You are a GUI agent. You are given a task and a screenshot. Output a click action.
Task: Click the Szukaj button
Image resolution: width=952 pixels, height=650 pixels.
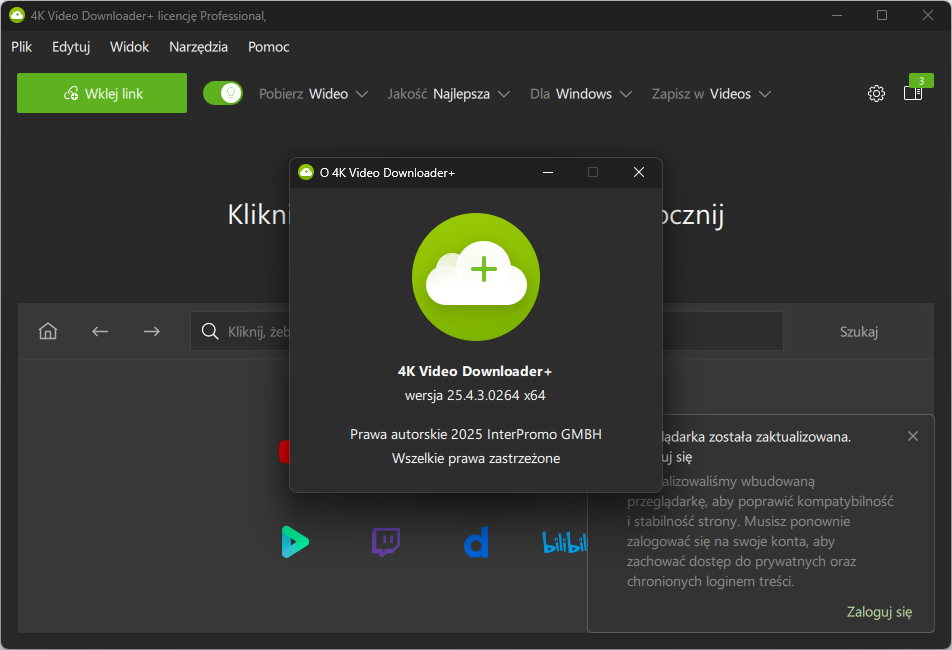858,332
